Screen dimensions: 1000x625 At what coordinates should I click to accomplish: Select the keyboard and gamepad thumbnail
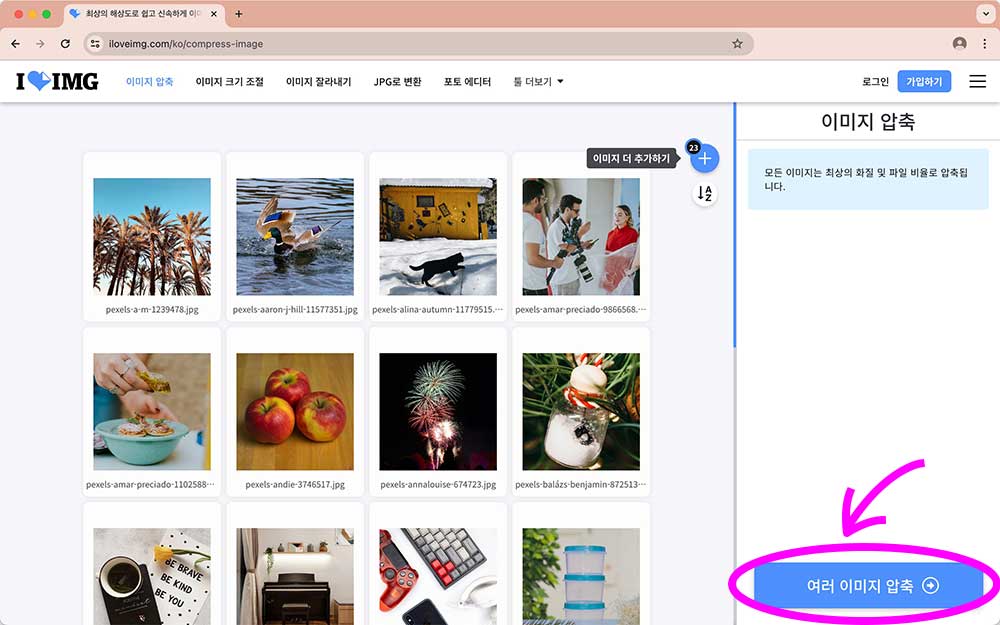[438, 577]
